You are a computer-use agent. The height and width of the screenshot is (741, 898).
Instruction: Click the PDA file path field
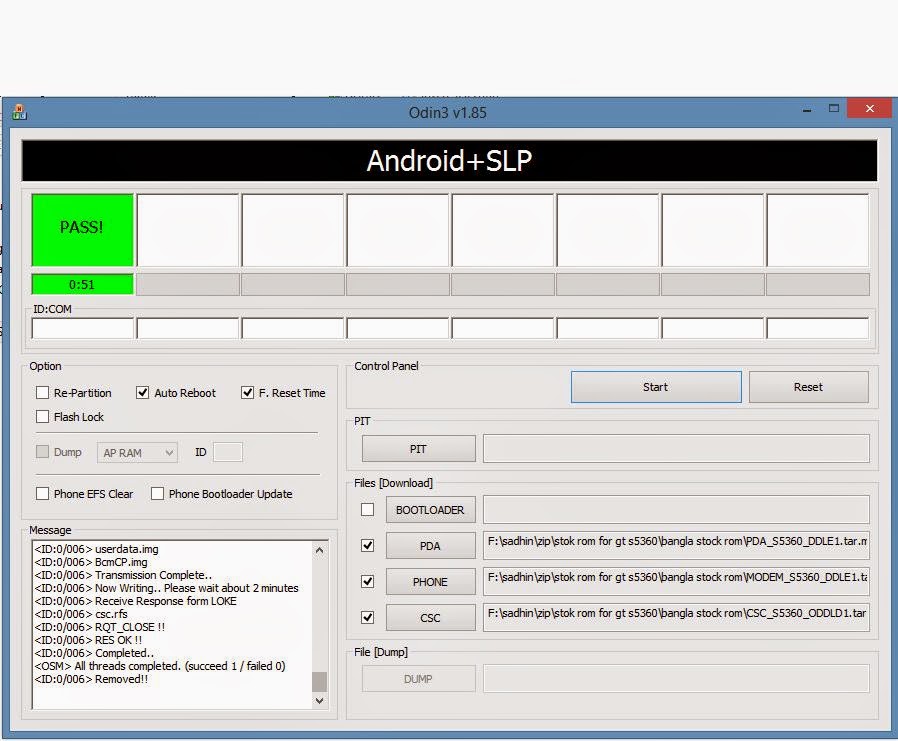click(676, 546)
